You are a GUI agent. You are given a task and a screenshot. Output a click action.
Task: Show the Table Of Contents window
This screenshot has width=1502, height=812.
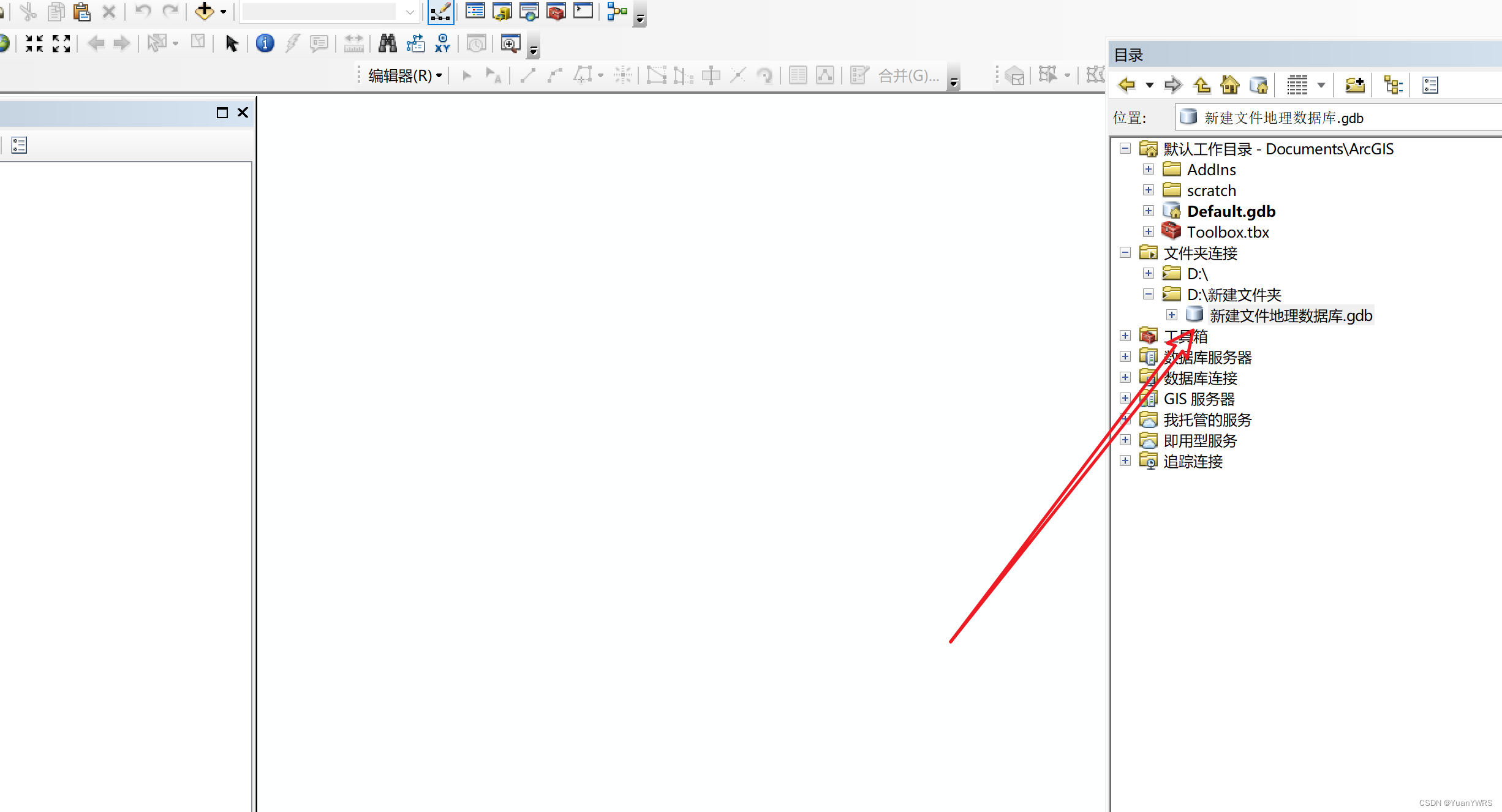pos(475,11)
